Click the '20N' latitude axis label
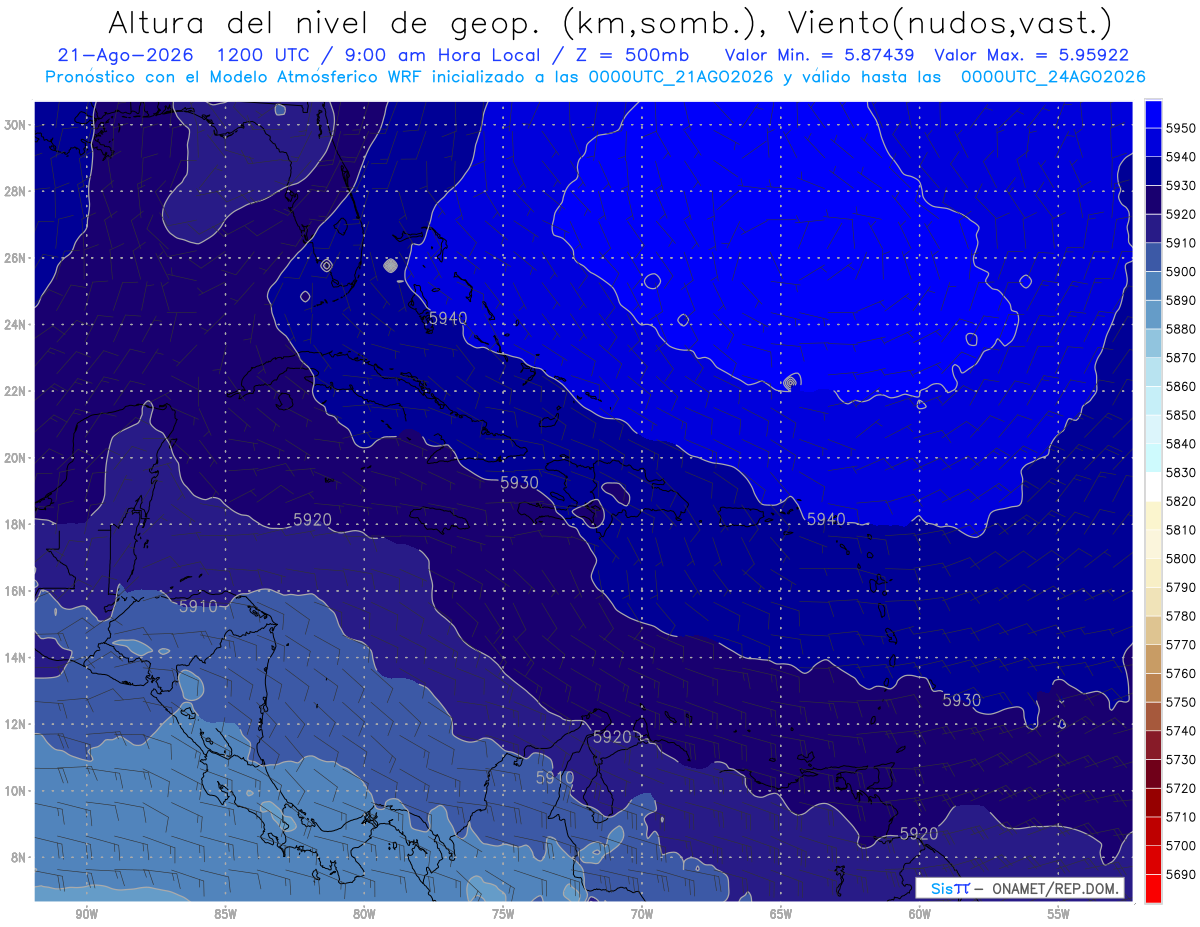1200x927 pixels. click(x=16, y=458)
